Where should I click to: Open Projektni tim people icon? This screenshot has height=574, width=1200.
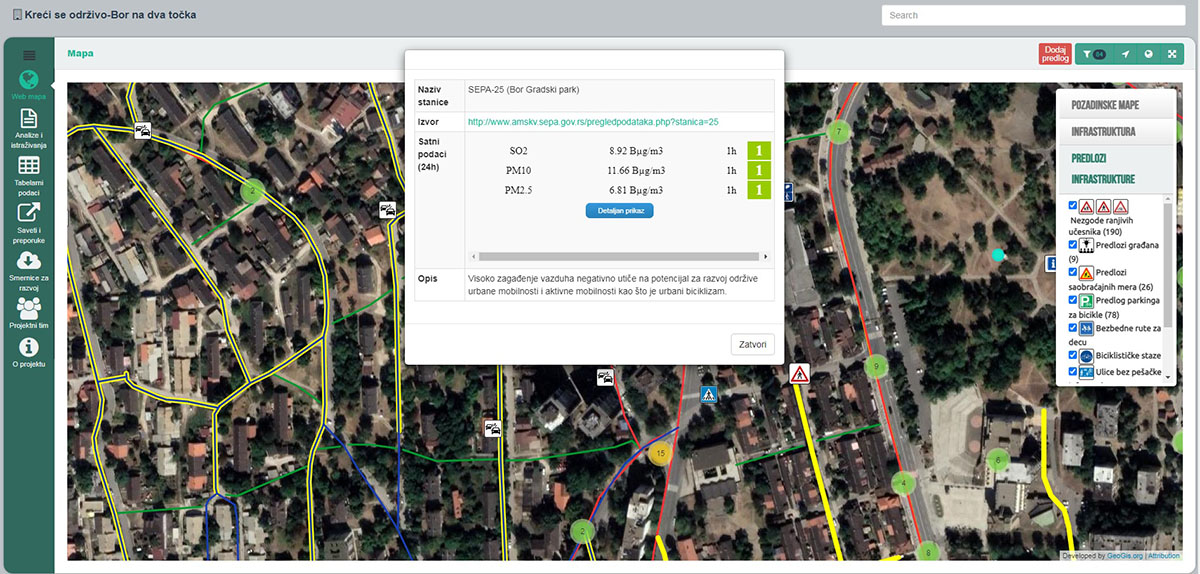coord(29,309)
